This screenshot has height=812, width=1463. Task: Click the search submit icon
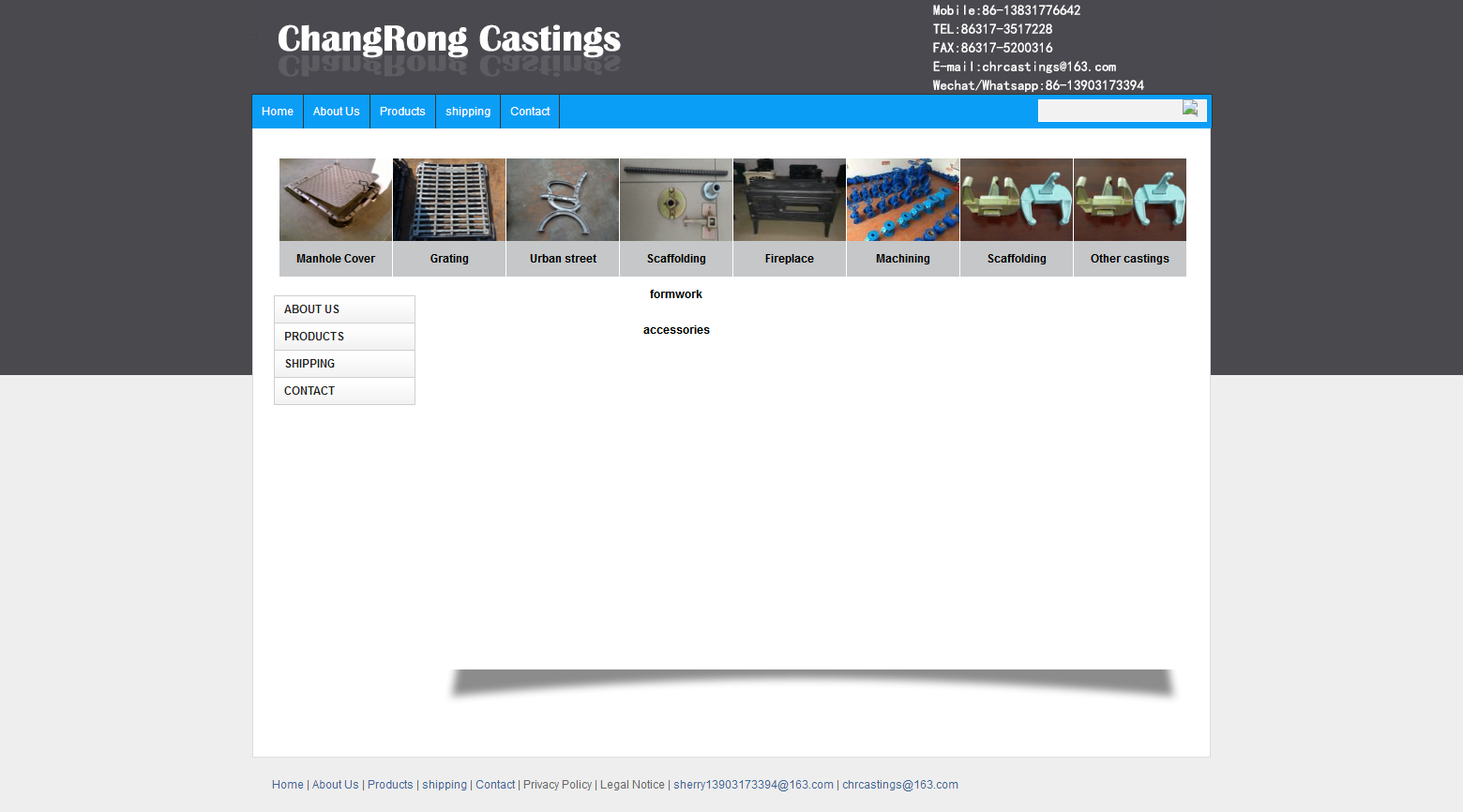coord(1190,109)
